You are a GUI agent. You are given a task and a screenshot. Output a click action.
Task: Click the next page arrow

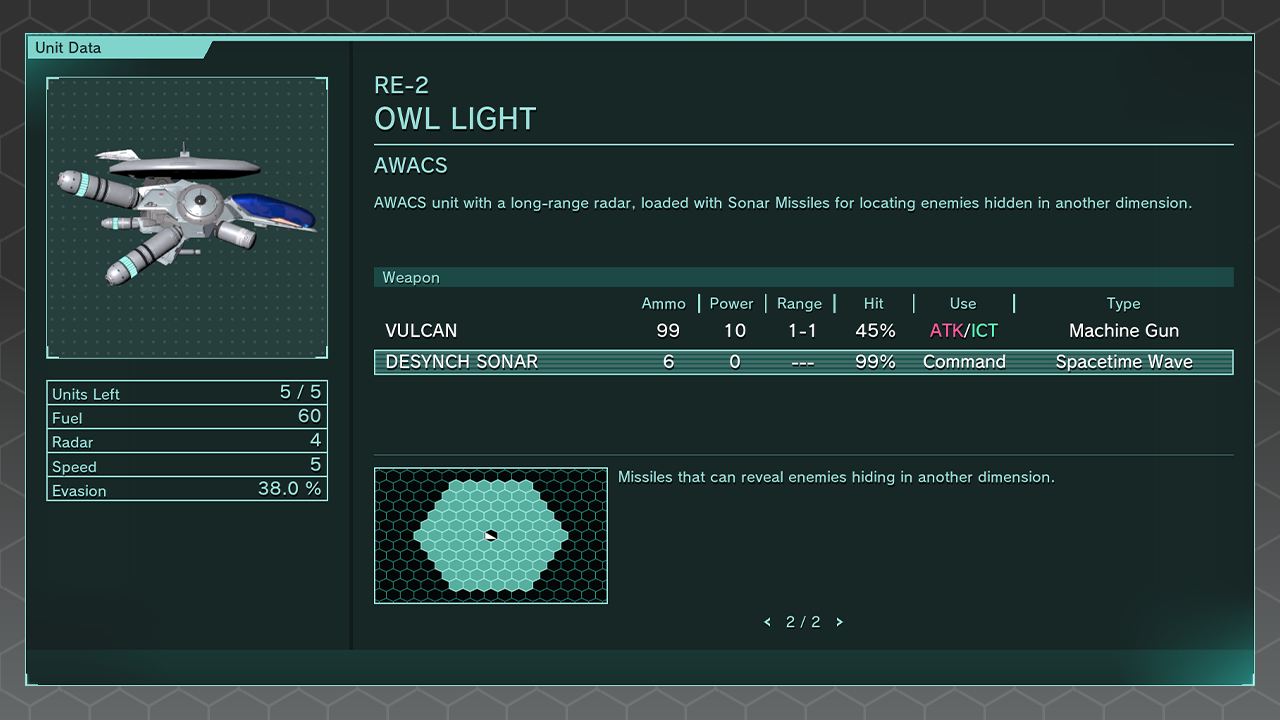(839, 622)
